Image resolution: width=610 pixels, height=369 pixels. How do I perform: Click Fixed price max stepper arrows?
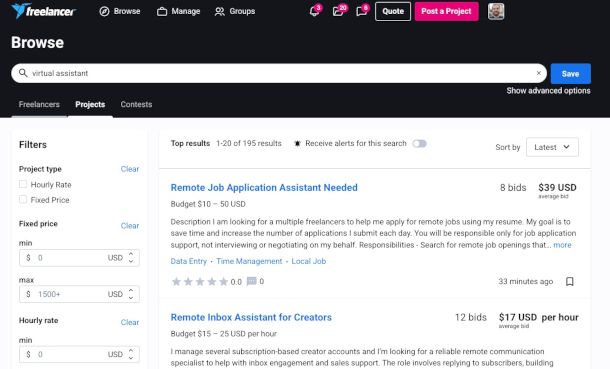click(x=131, y=294)
